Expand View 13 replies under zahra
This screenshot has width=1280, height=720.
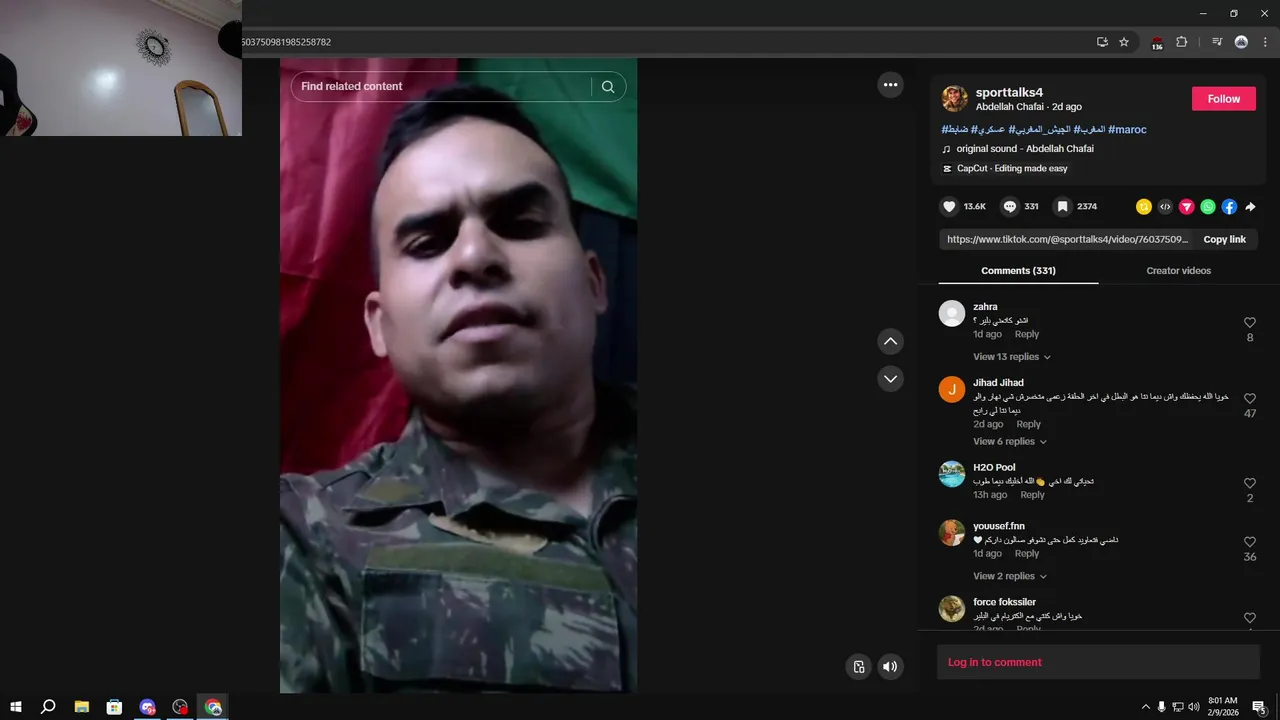[1012, 357]
